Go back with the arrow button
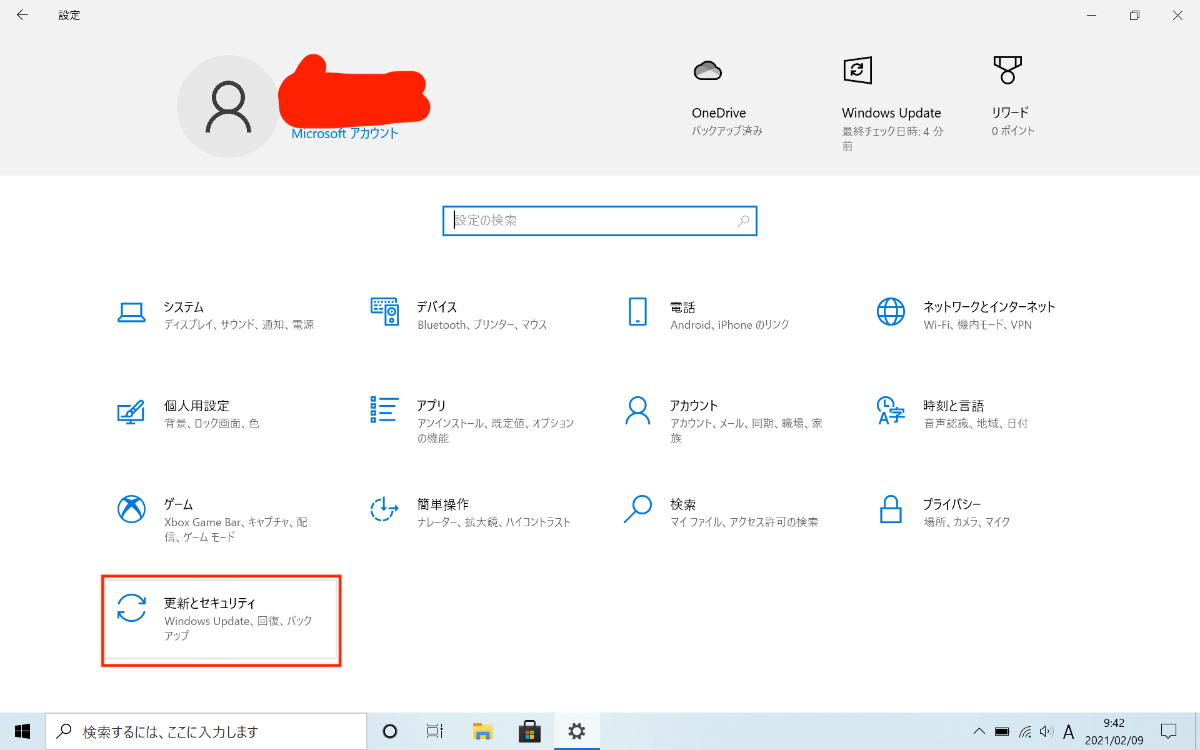This screenshot has width=1200, height=750. [22, 15]
